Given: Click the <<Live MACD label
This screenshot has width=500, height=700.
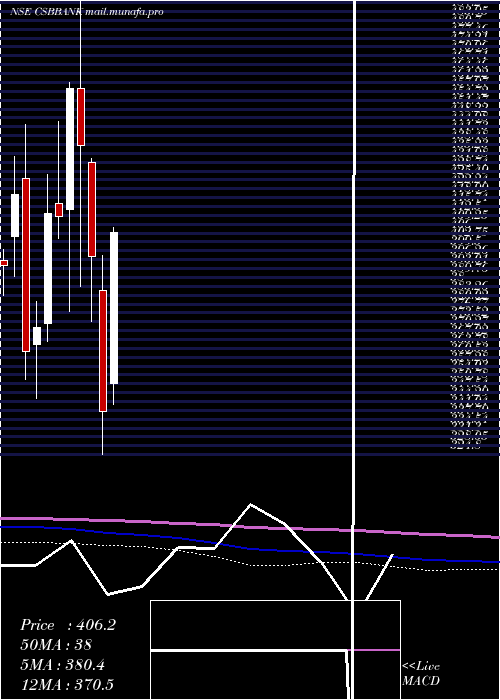Looking at the screenshot, I should pyautogui.click(x=421, y=674).
